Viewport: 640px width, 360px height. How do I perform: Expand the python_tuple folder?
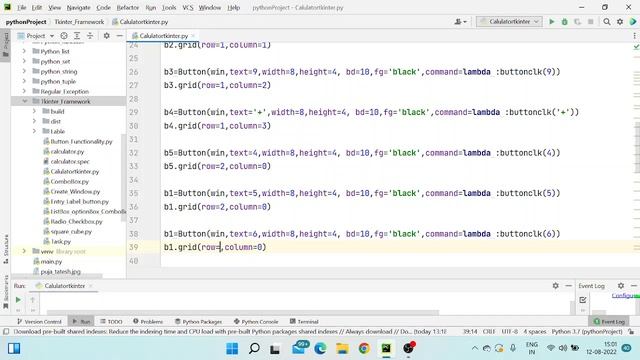pos(24,81)
